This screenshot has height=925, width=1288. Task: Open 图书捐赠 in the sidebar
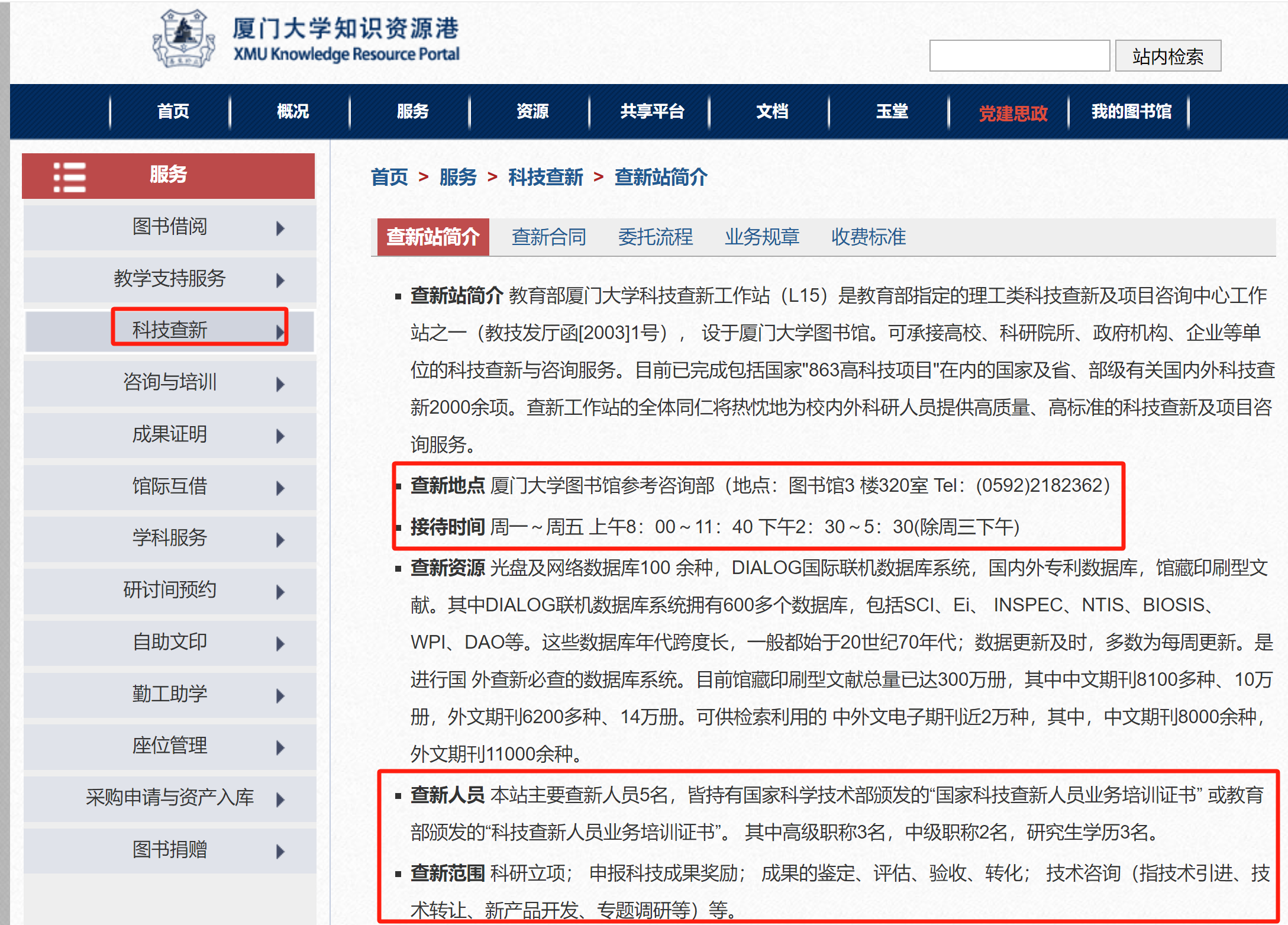tap(170, 851)
